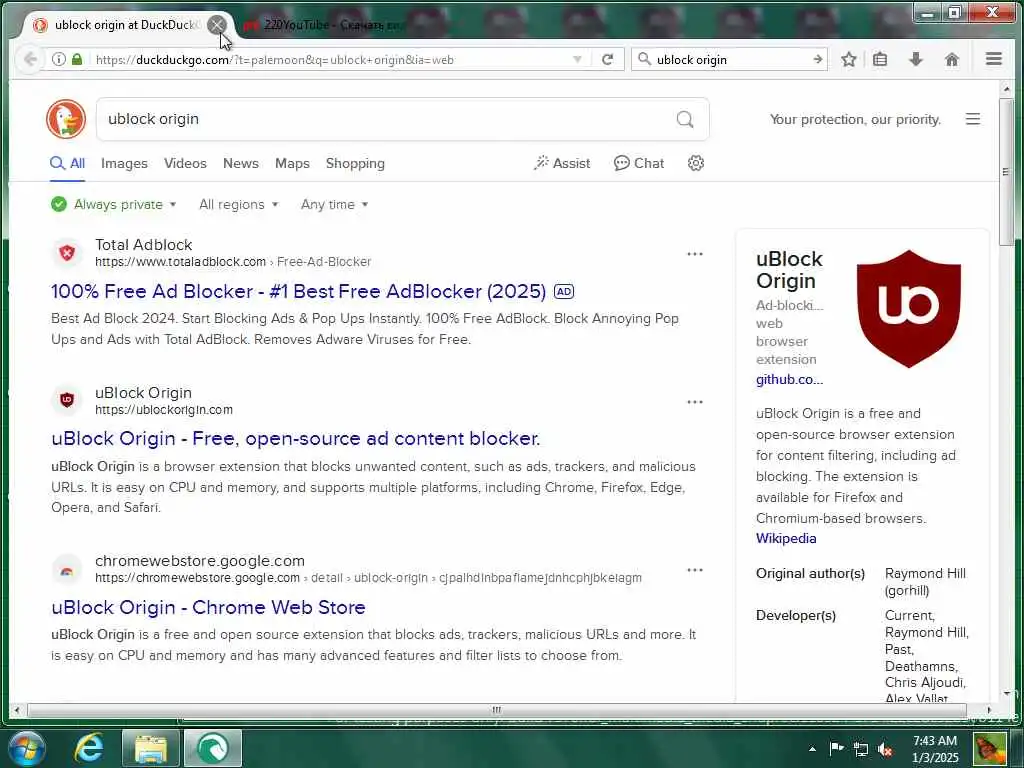Click the https://www.totaladblock.com URL text
The image size is (1024, 768).
pyautogui.click(x=180, y=262)
